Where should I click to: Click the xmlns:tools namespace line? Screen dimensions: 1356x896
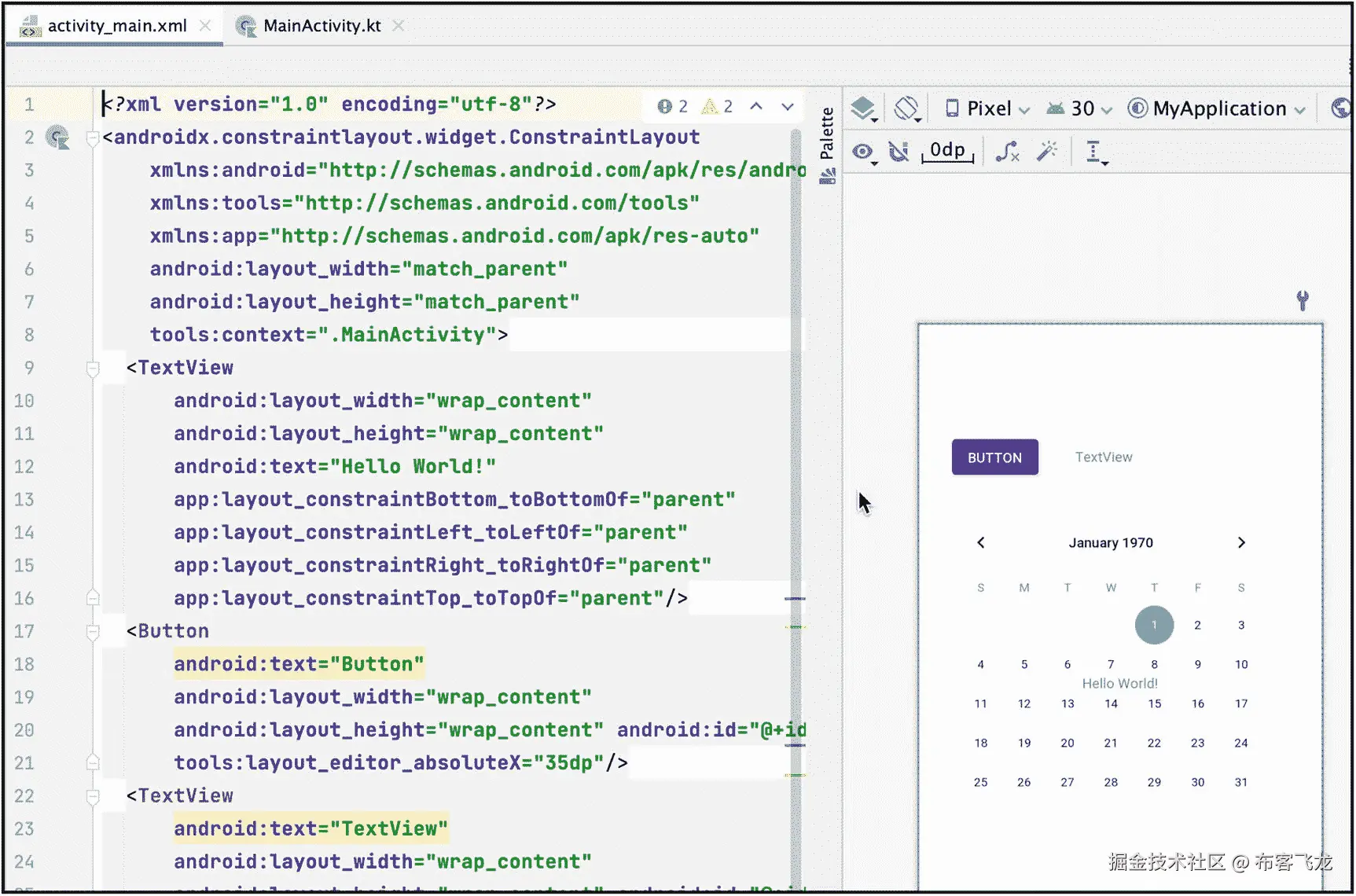point(424,204)
